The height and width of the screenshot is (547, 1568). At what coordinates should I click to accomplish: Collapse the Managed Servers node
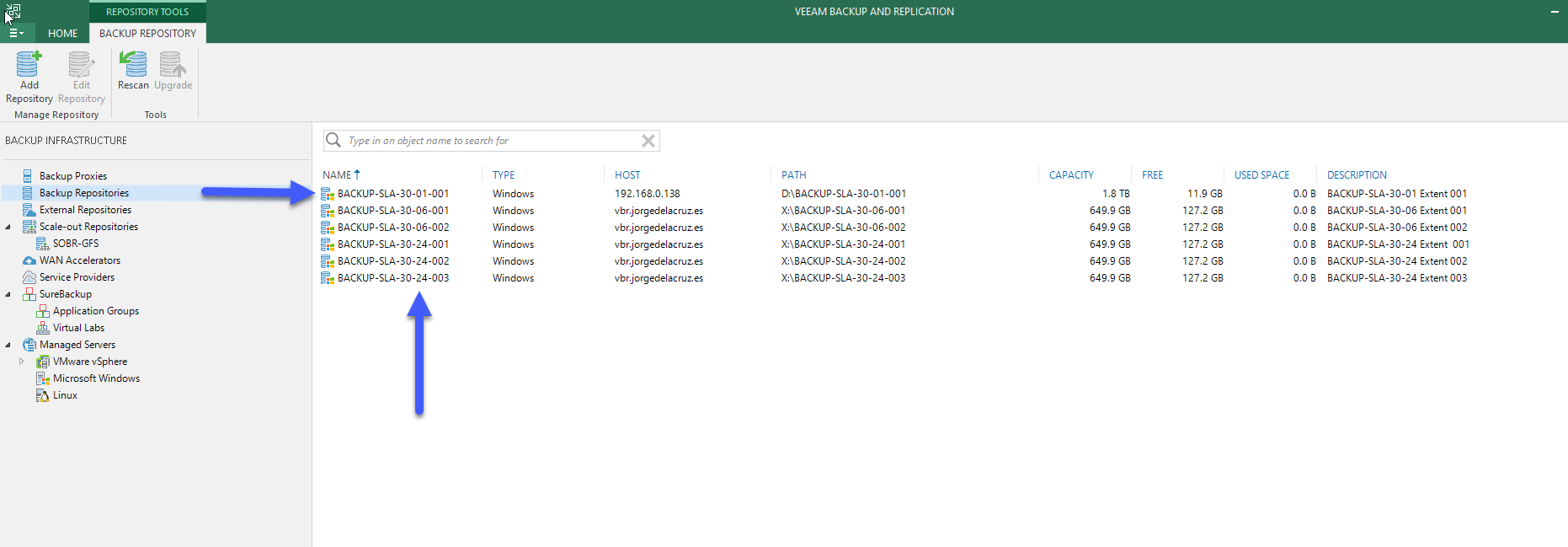pos(8,345)
